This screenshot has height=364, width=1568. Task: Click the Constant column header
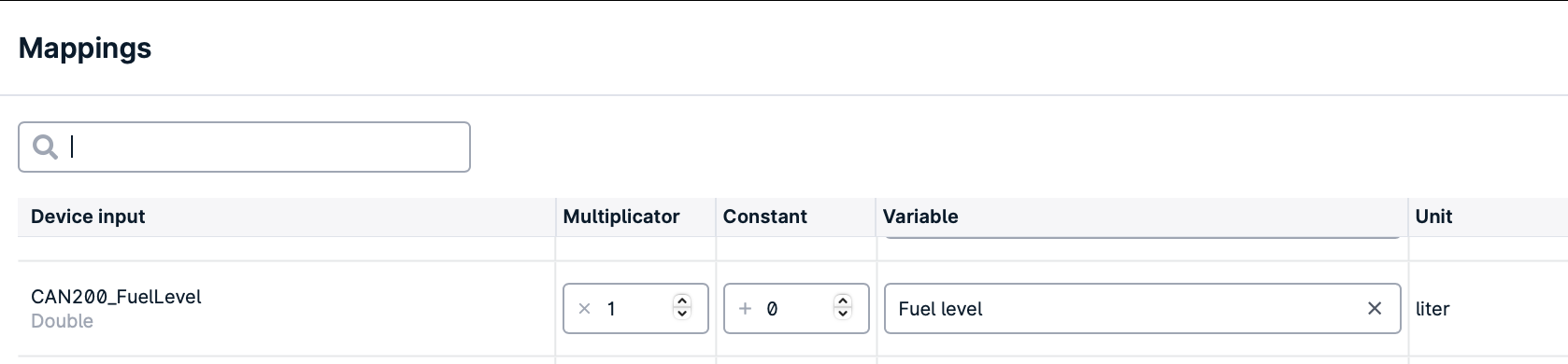tap(764, 217)
